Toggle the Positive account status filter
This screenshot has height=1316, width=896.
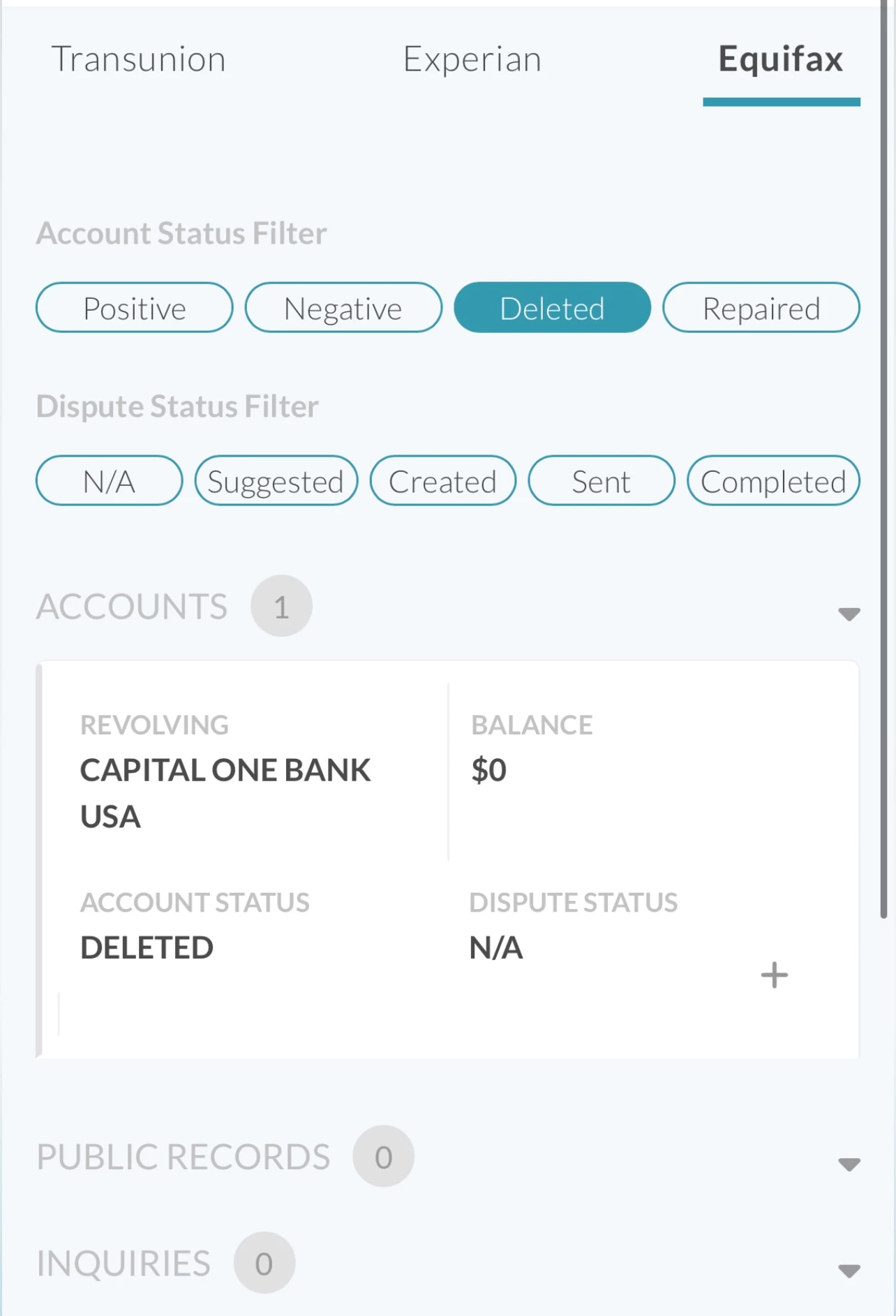pos(135,308)
